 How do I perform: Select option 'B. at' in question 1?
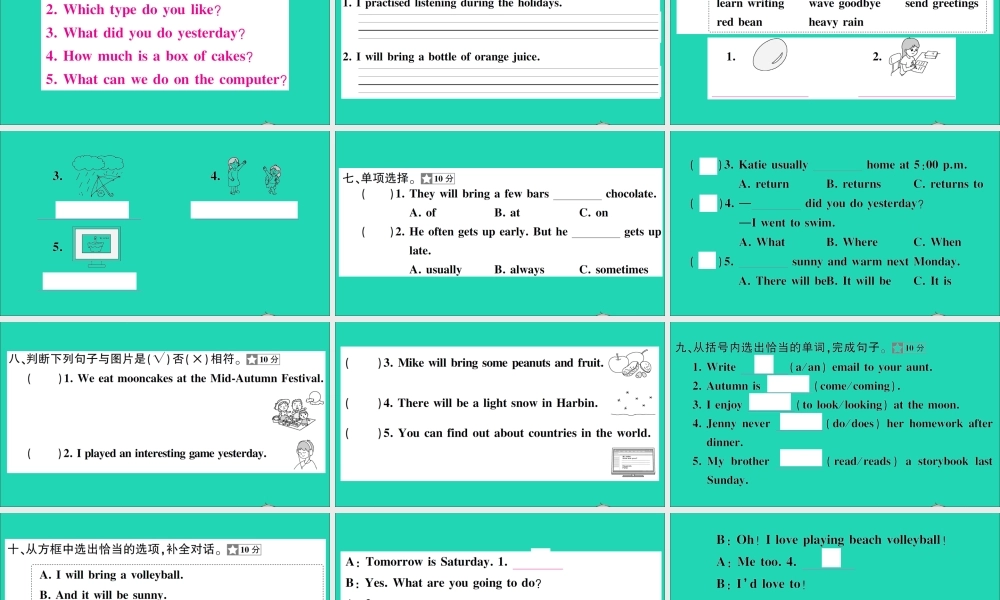(507, 212)
